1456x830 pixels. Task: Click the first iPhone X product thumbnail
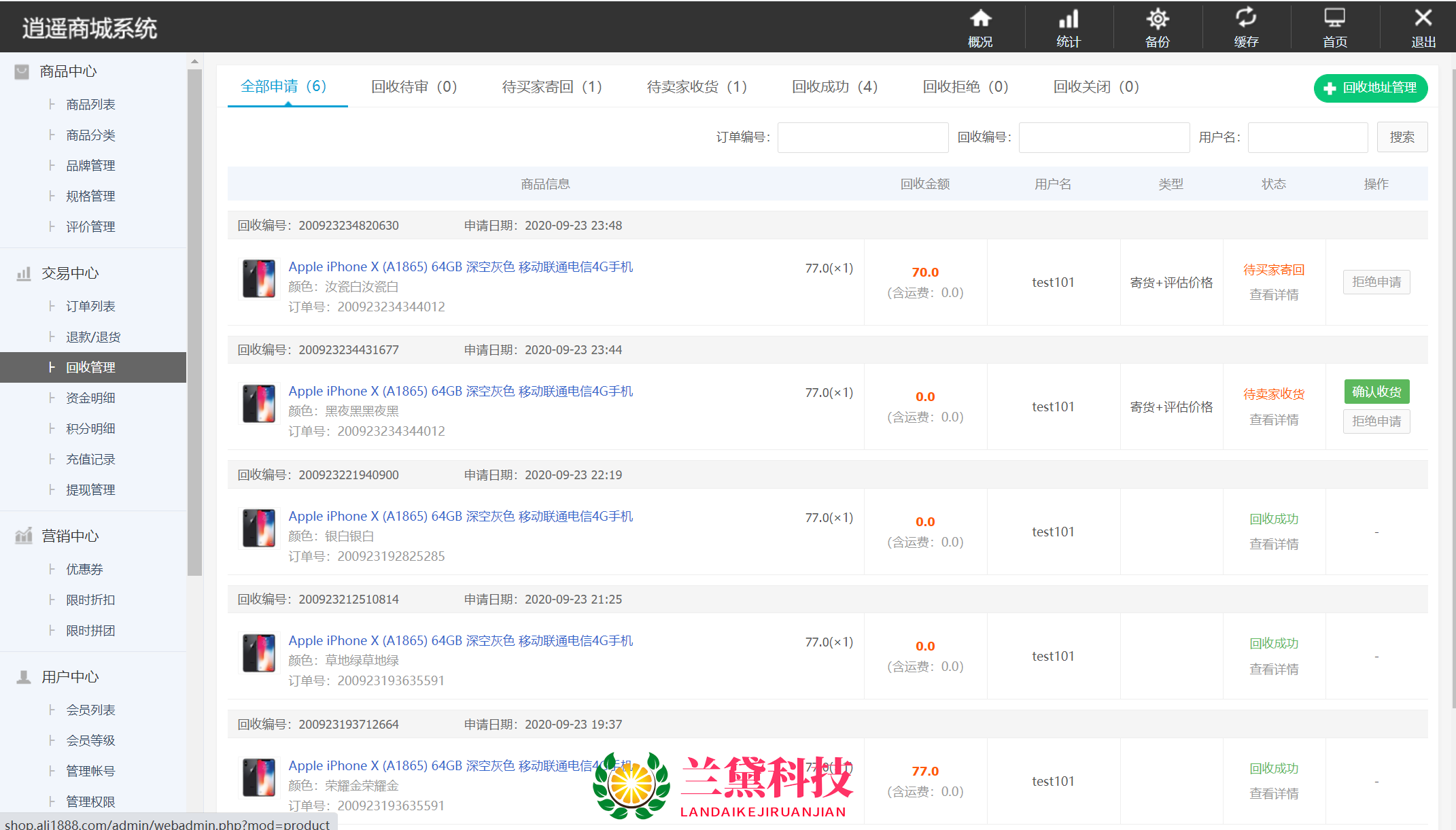click(259, 279)
